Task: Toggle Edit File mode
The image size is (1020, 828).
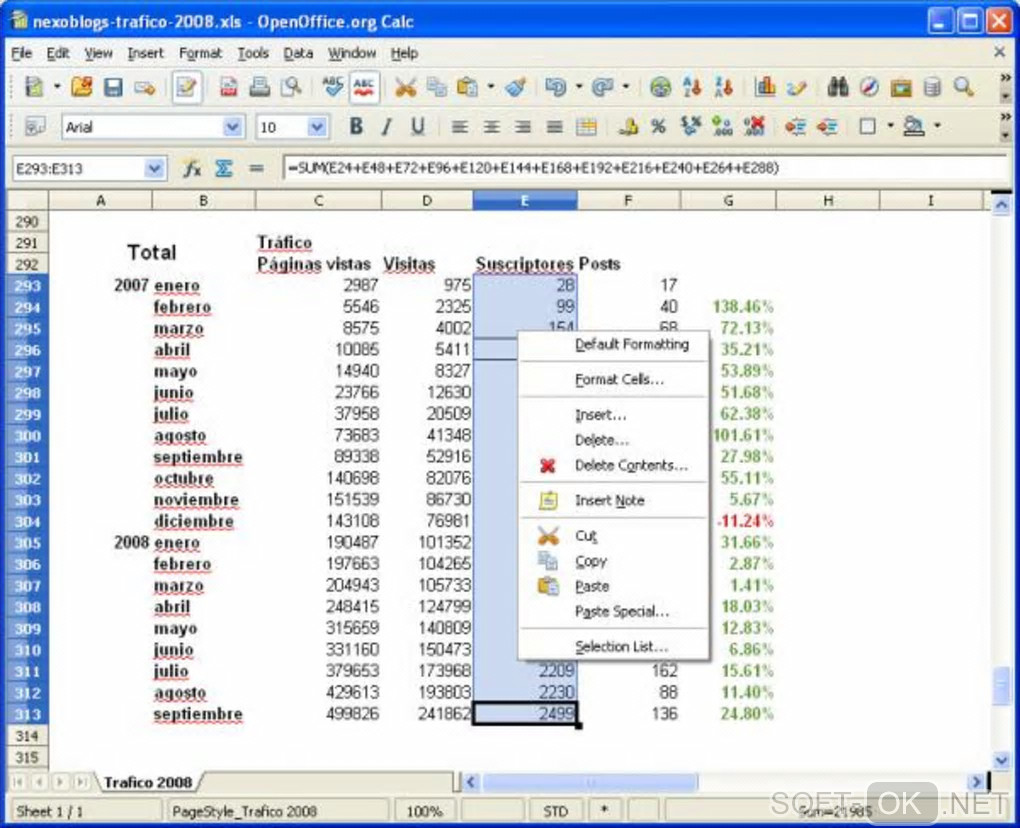Action: 187,87
